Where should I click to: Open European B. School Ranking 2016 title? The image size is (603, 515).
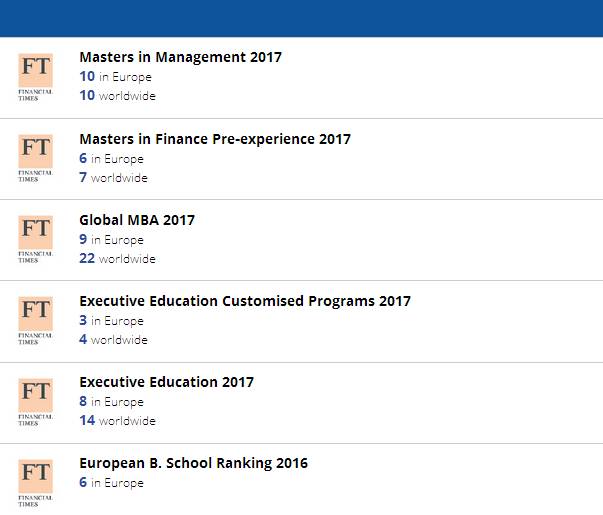(x=193, y=463)
